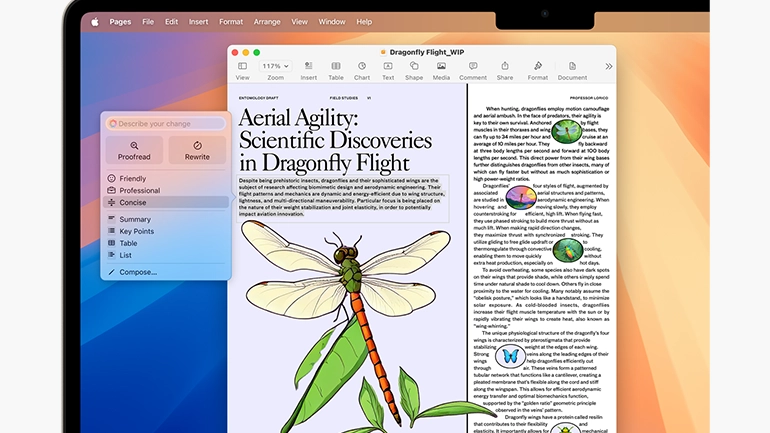Add a Table from the toolbar
Screen dimensions: 770x433
click(336, 71)
